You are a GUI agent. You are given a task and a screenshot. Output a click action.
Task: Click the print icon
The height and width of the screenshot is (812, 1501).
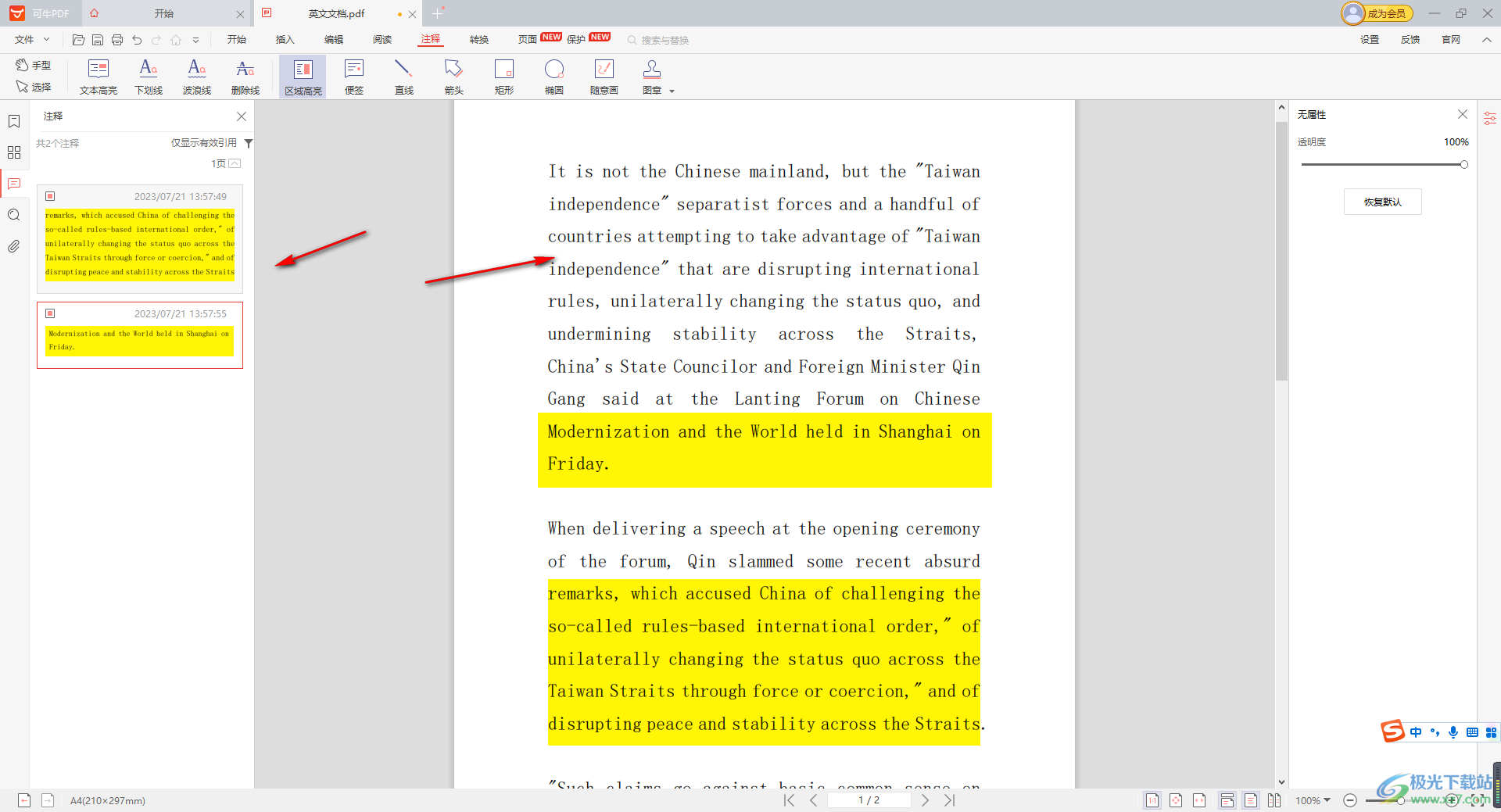click(117, 40)
